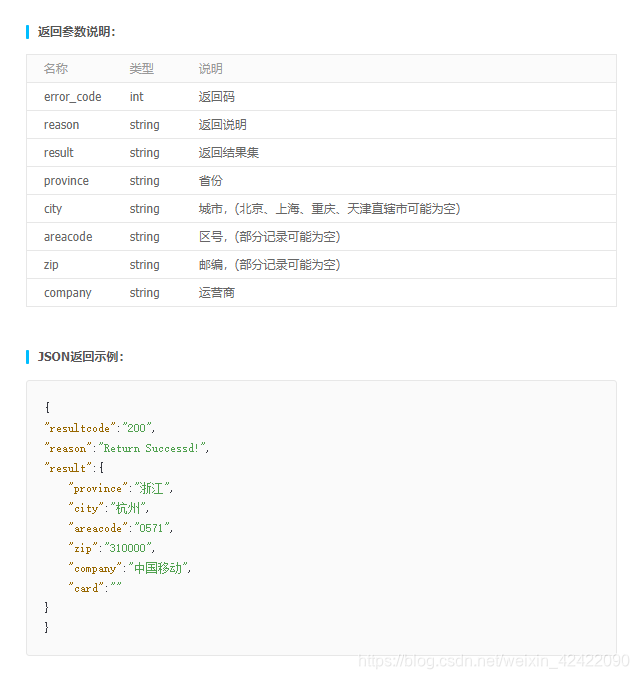This screenshot has width=639, height=679.
Task: Click the 类型 column header
Action: tap(142, 68)
